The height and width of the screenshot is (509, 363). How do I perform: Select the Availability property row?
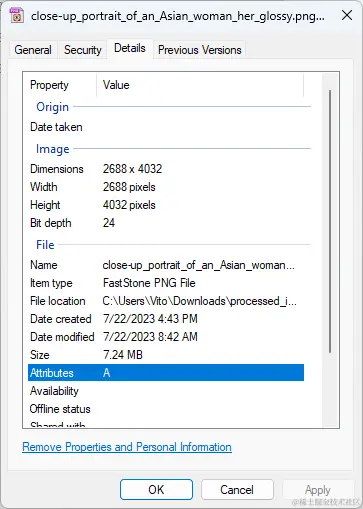pos(166,391)
